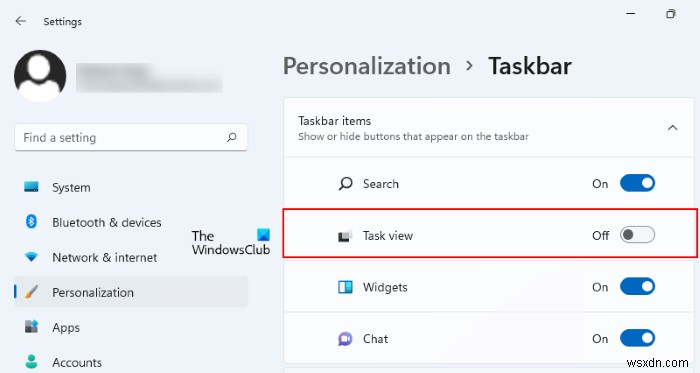Click the user profile avatar picture

(40, 75)
